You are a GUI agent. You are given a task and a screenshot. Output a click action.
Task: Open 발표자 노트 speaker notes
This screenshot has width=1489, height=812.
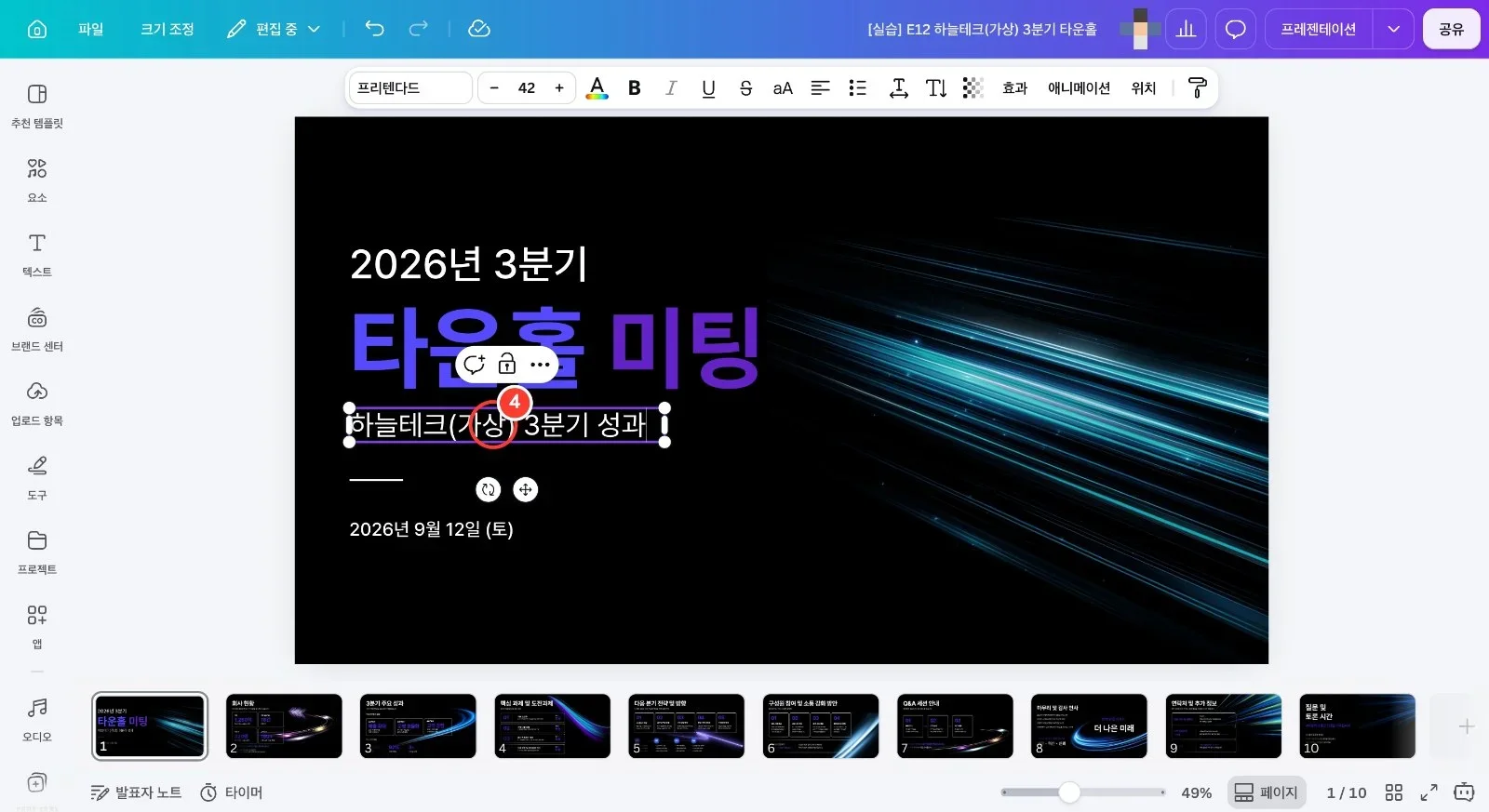pyautogui.click(x=136, y=792)
